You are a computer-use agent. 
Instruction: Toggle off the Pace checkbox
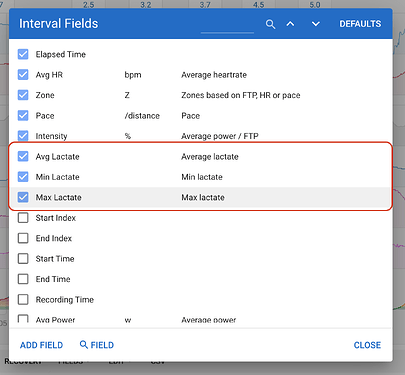coord(23,115)
